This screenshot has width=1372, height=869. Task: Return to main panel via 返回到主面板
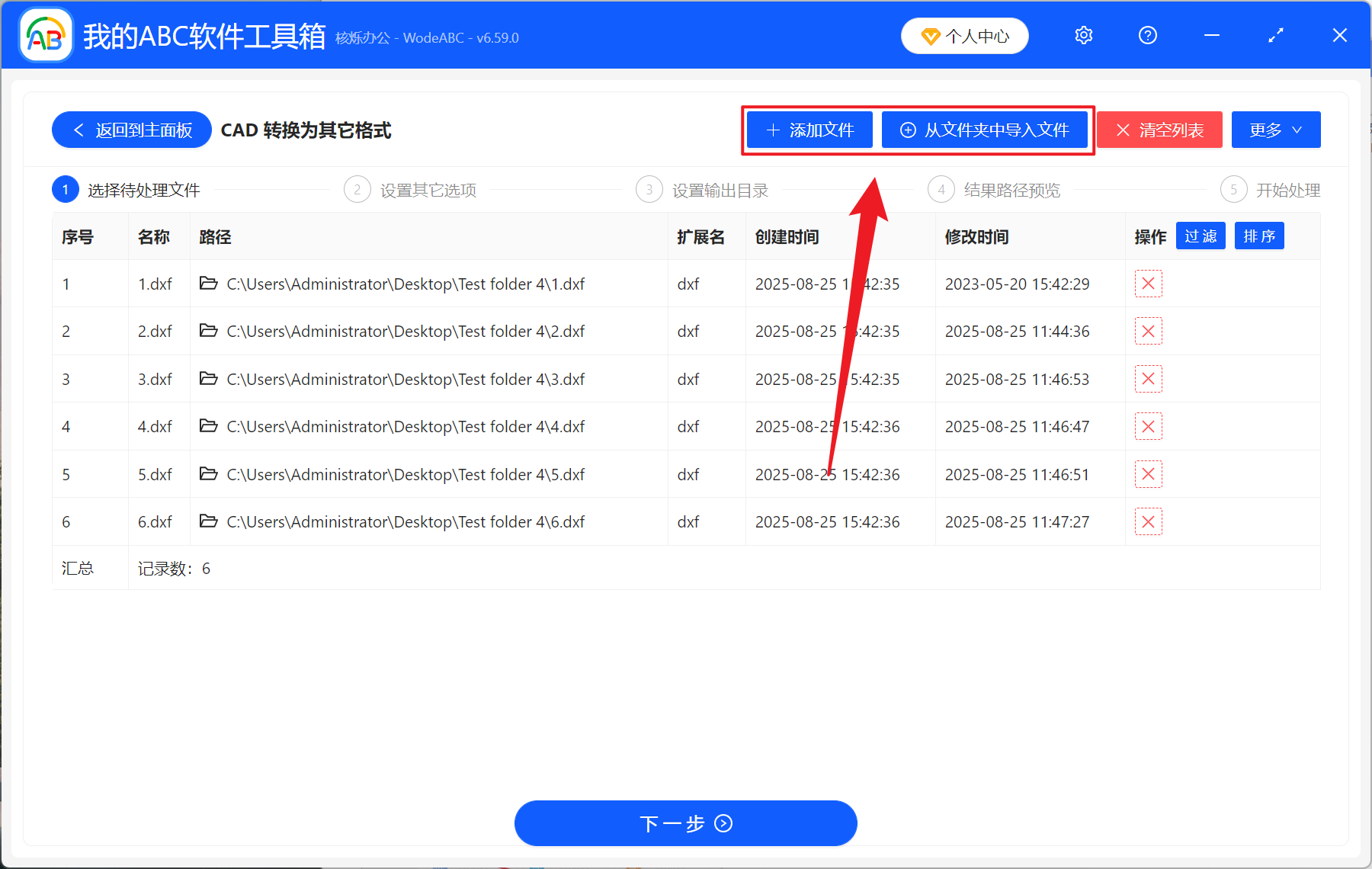pyautogui.click(x=131, y=130)
